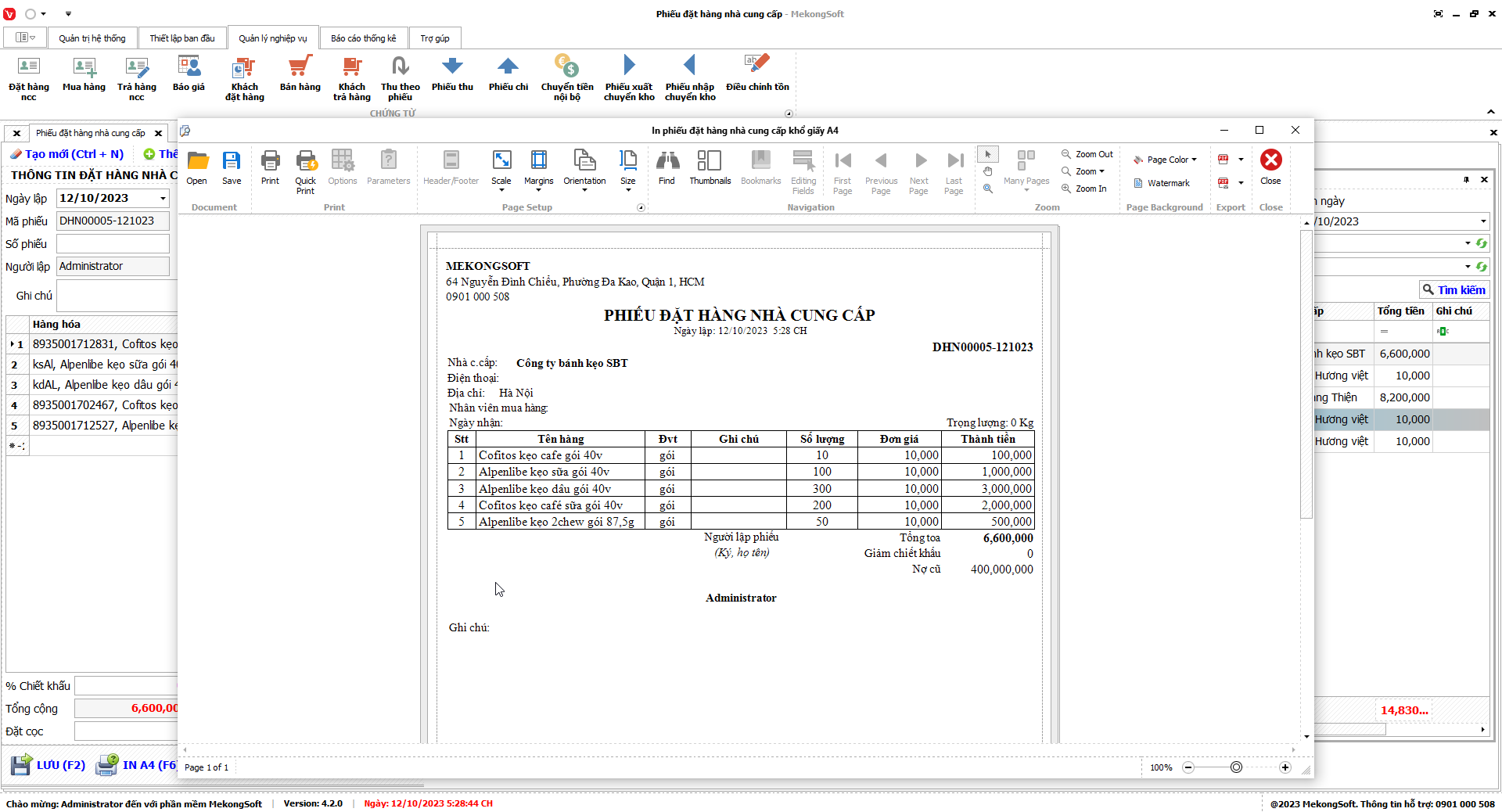Image resolution: width=1502 pixels, height=812 pixels.
Task: Open first export format dropdown
Action: tap(1241, 160)
